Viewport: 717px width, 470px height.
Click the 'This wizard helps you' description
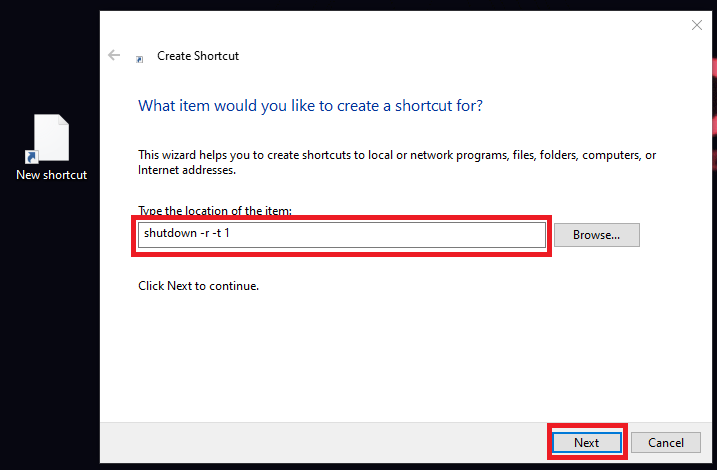[x=397, y=162]
